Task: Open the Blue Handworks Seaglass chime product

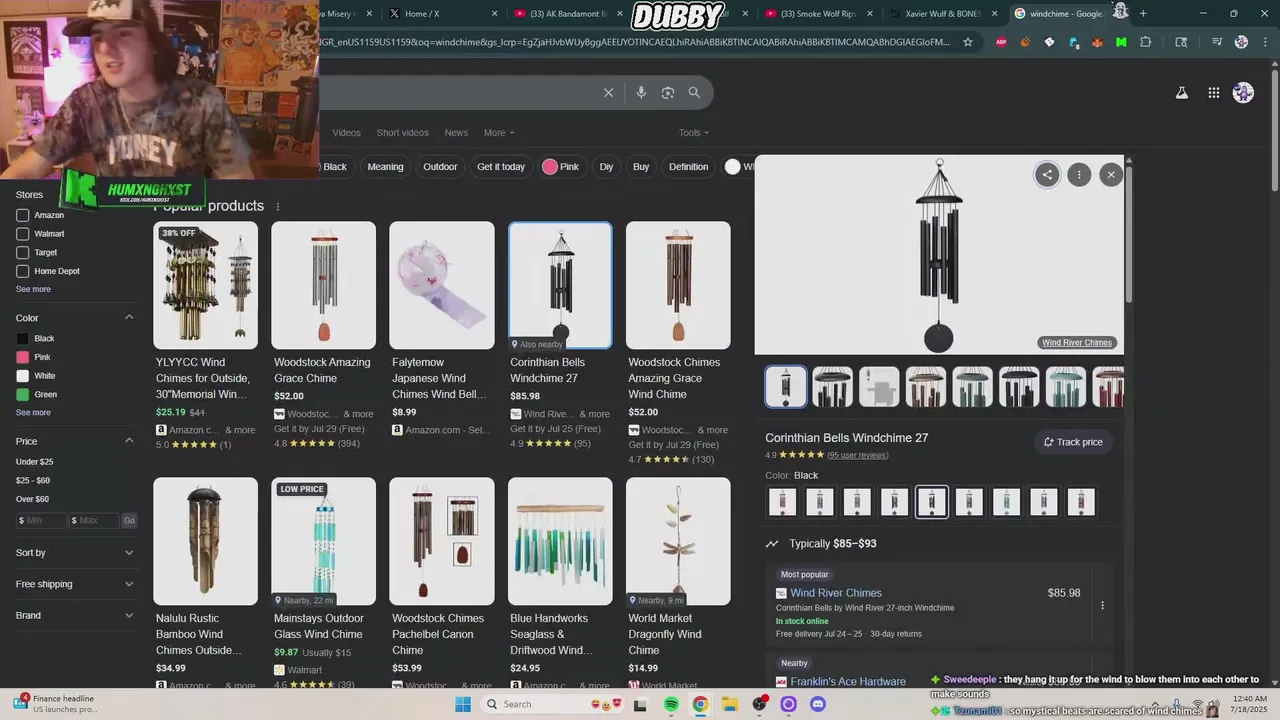Action: coord(560,582)
